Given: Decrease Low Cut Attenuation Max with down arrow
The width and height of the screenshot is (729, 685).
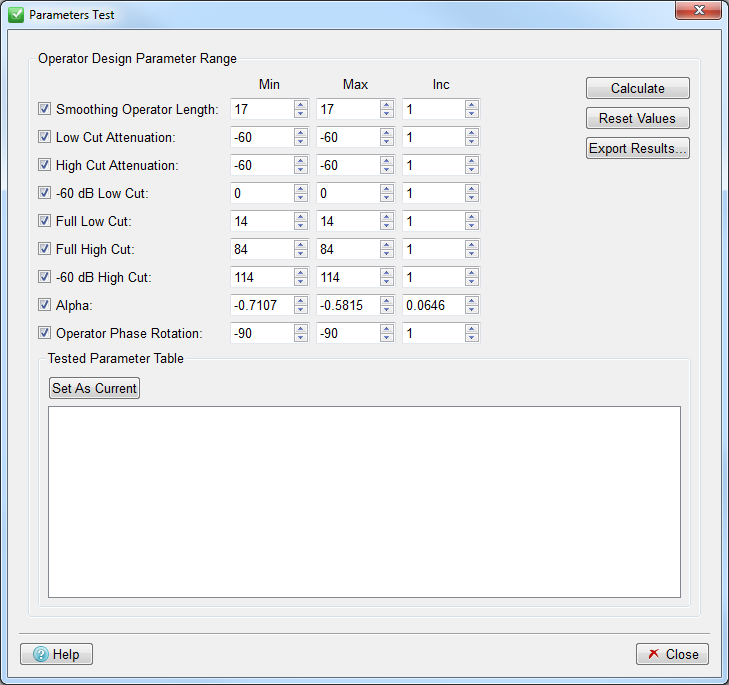Looking at the screenshot, I should [387, 142].
